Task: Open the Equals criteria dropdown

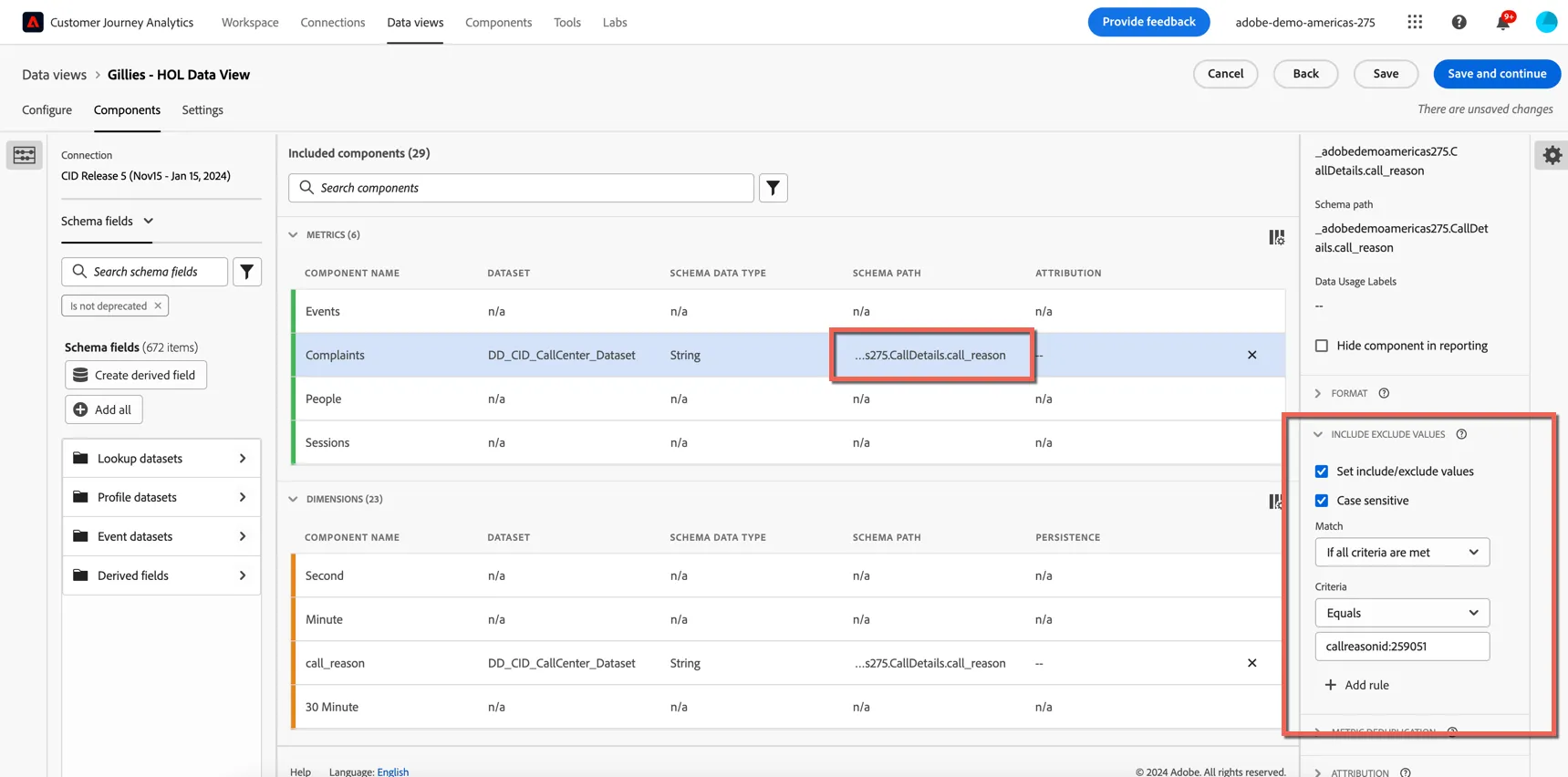Action: tap(1402, 613)
